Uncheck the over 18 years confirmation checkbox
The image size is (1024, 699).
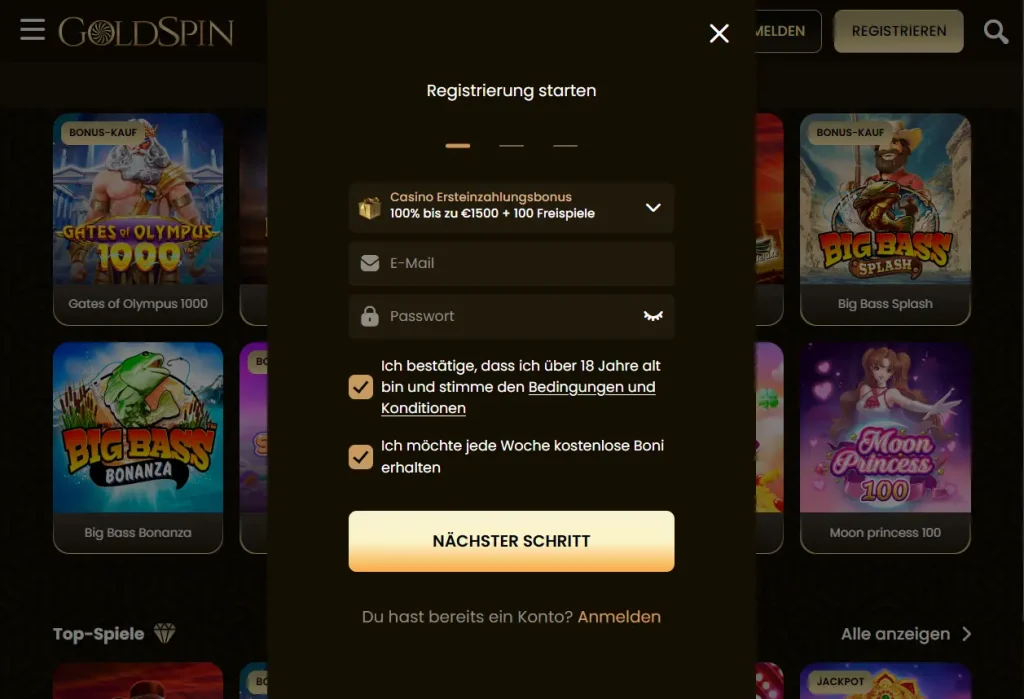pos(360,387)
